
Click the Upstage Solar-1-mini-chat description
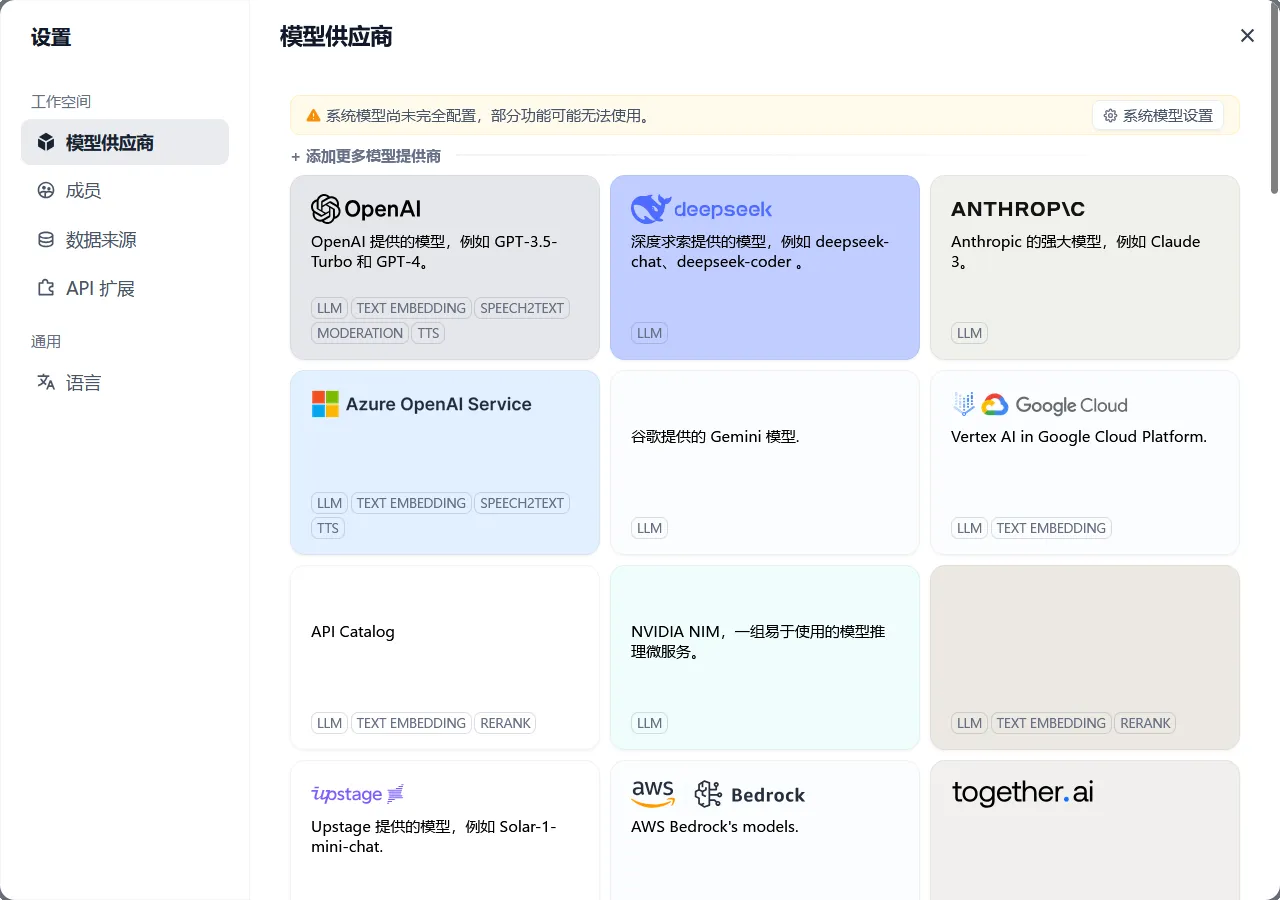[x=434, y=836]
